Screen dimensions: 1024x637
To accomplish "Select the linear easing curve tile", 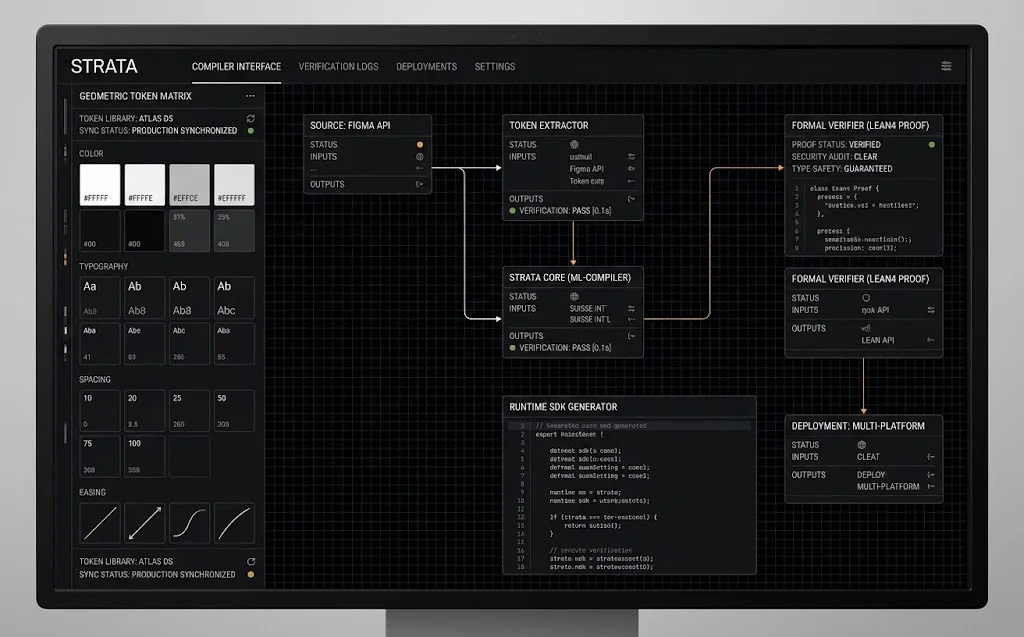I will point(100,523).
